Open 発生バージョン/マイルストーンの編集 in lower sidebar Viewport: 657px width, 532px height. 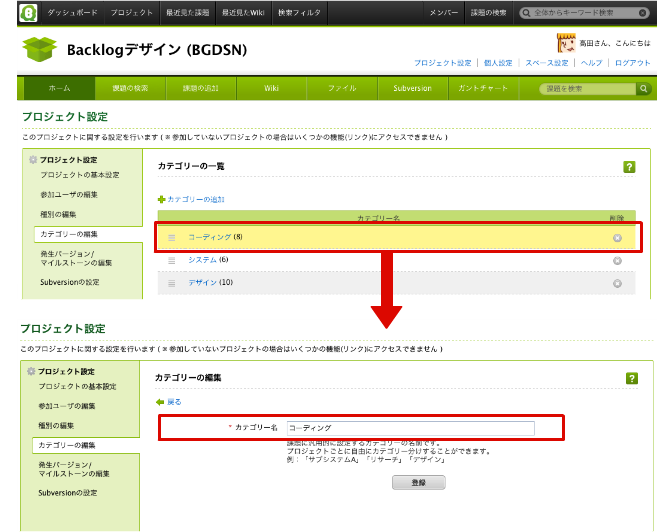[x=74, y=469]
